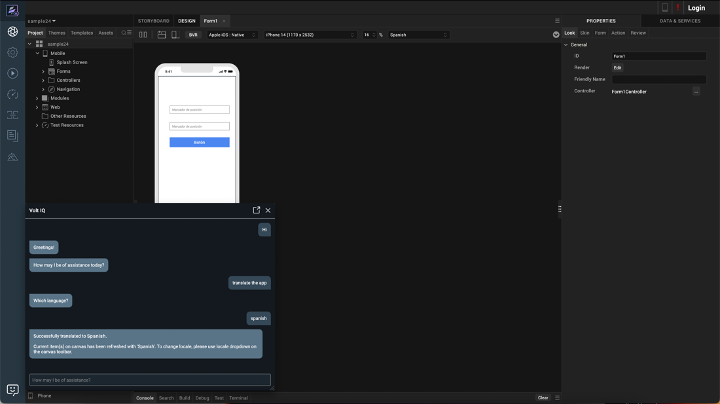
Task: Open the canvas tab bar hamburger menu
Action: pos(557,21)
